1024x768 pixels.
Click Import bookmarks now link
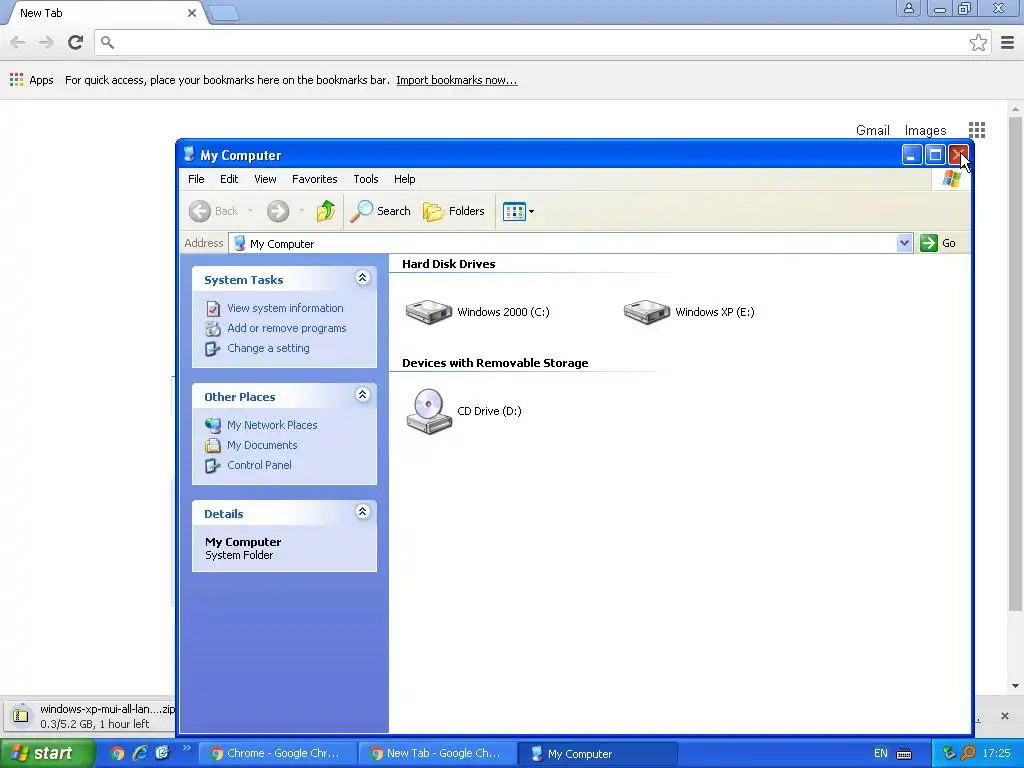[456, 80]
